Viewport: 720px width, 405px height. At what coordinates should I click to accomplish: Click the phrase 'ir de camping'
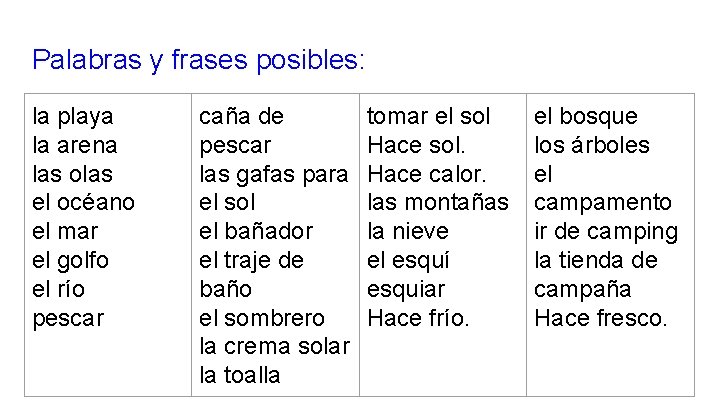click(606, 232)
